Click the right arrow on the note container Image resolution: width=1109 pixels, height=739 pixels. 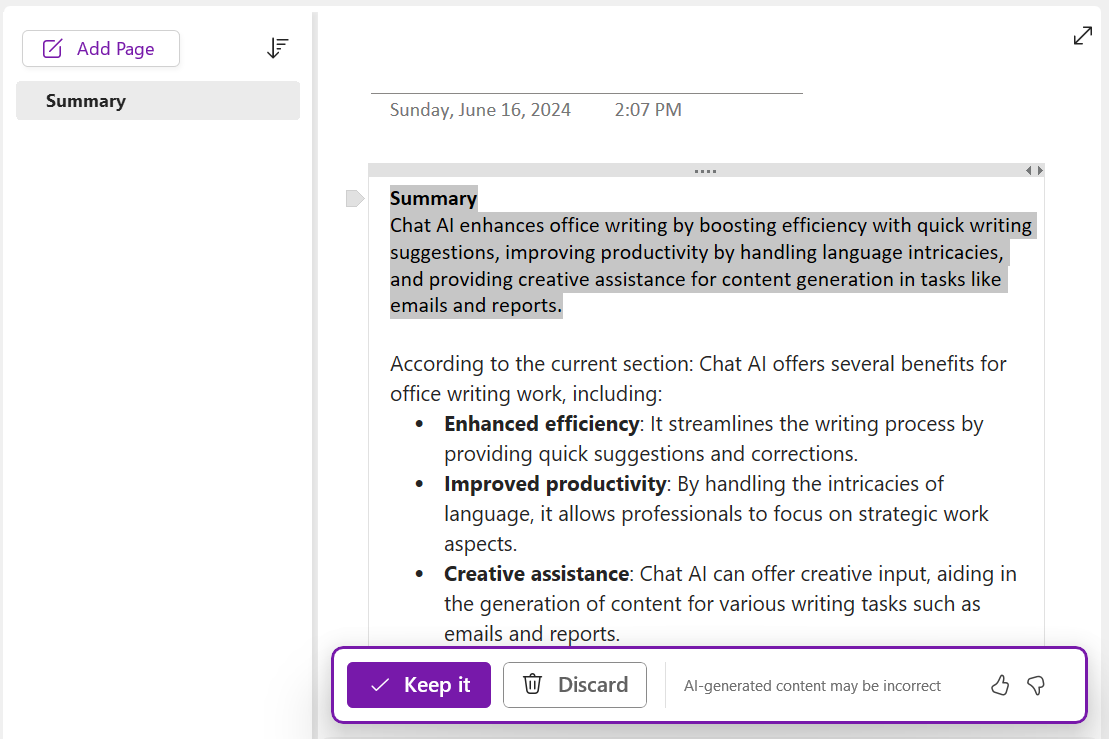(x=1041, y=170)
